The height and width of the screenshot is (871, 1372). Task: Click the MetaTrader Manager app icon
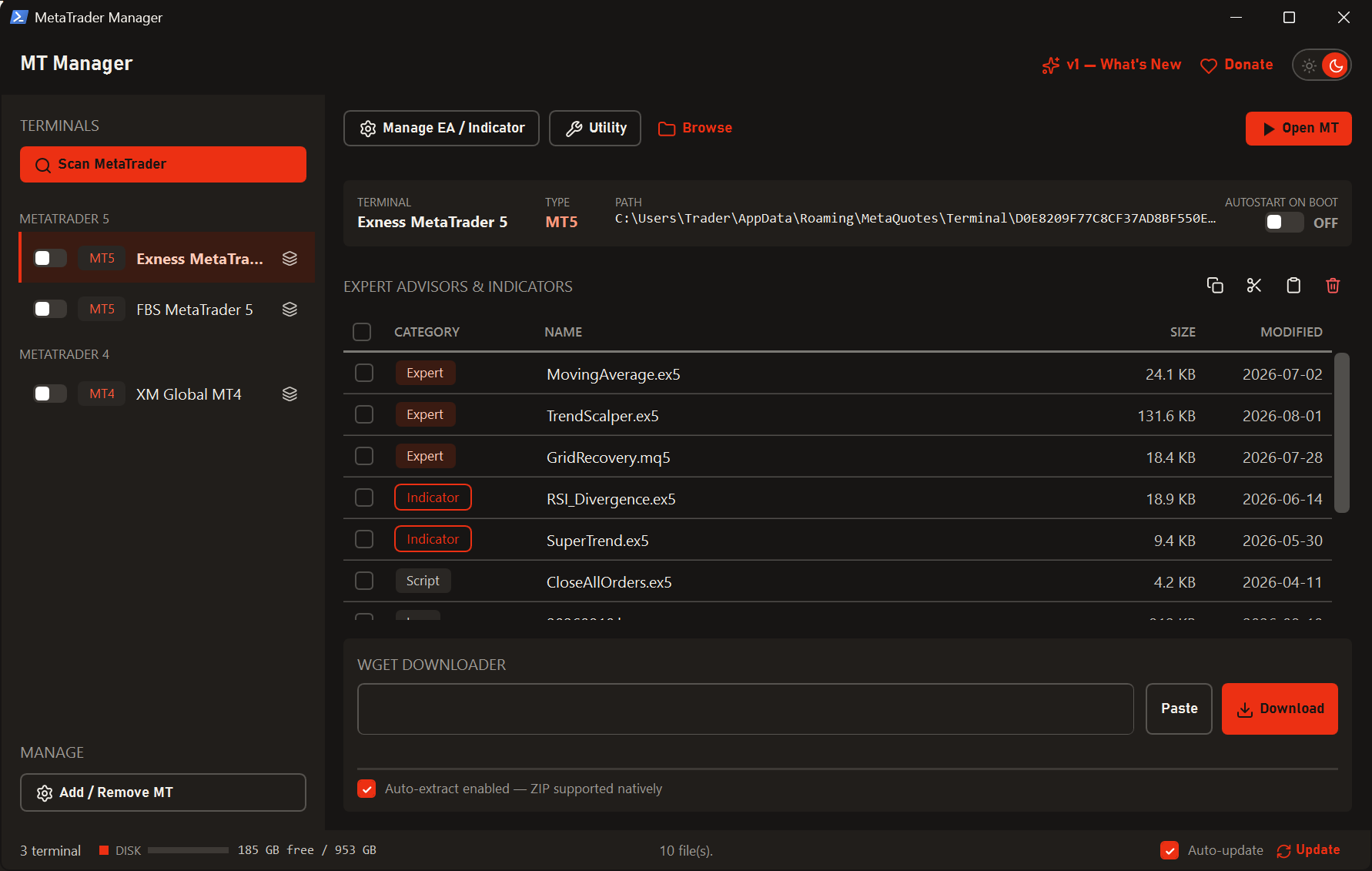point(19,17)
